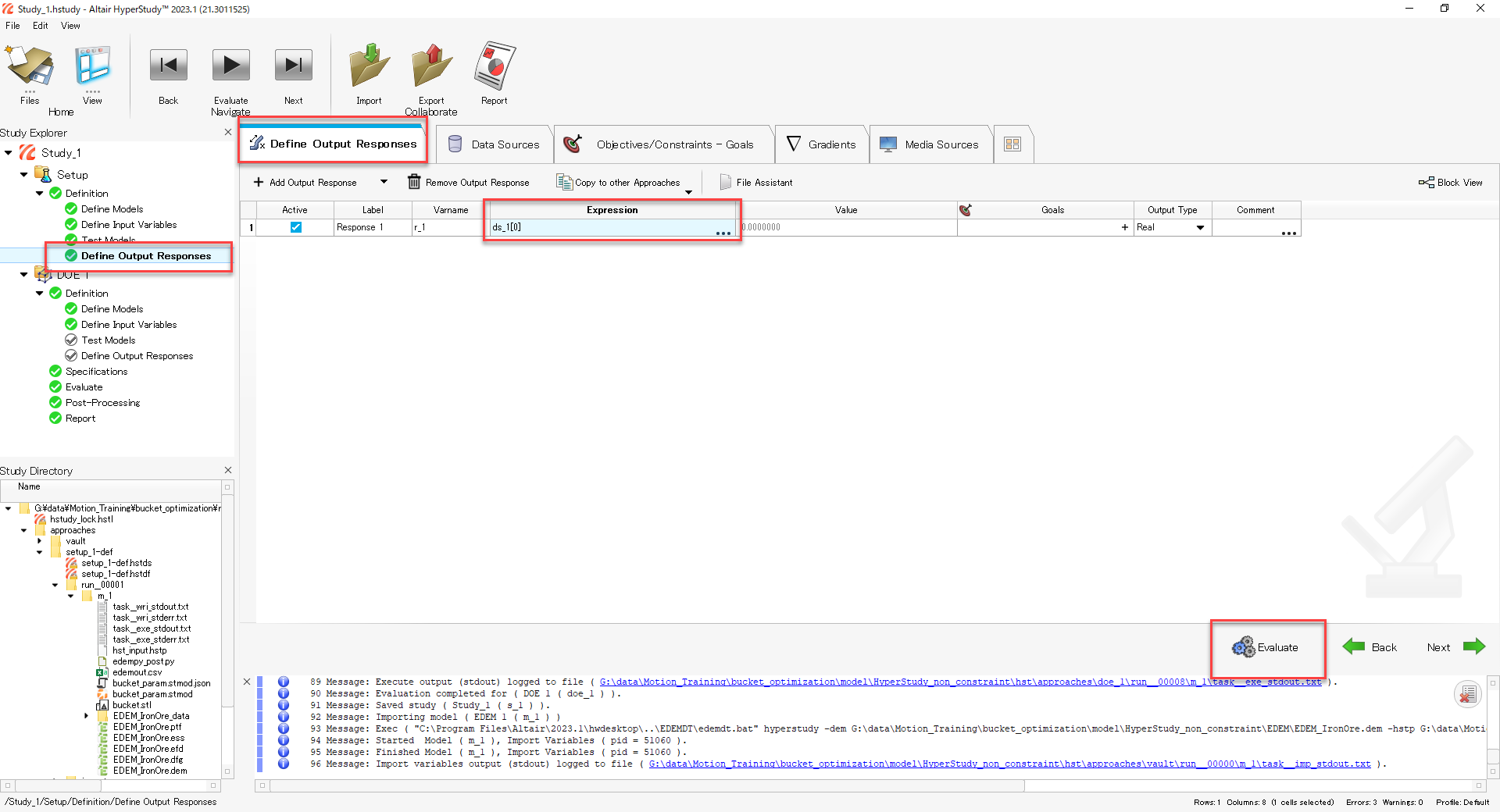
Task: Select the Define Output Responses tab
Action: click(x=333, y=144)
